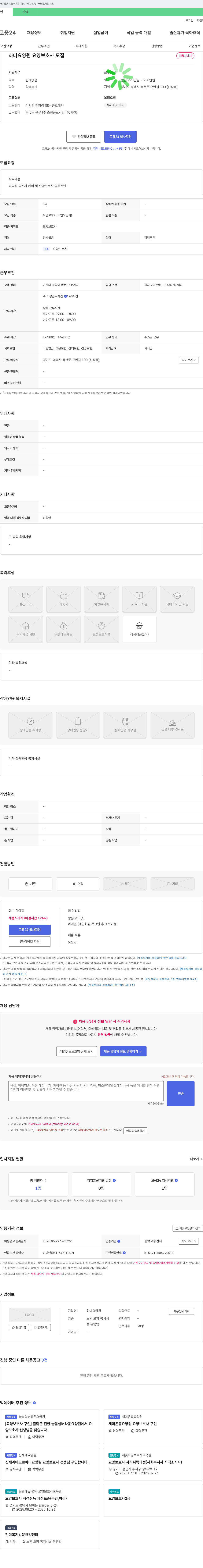This screenshot has height=1568, width=203.
Task: Switch to the 전형방법 tab
Action: click(x=157, y=46)
